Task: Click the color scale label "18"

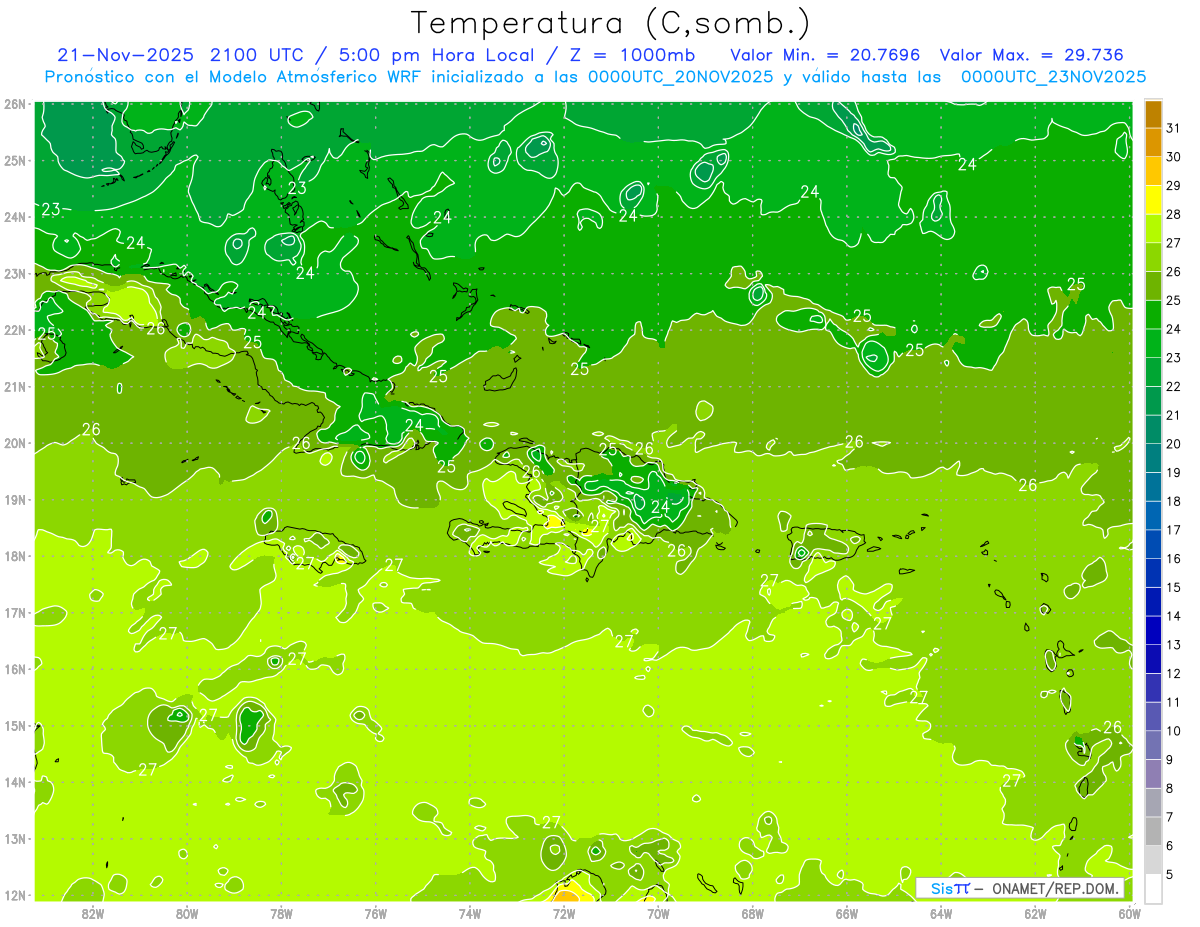Action: point(1173,501)
